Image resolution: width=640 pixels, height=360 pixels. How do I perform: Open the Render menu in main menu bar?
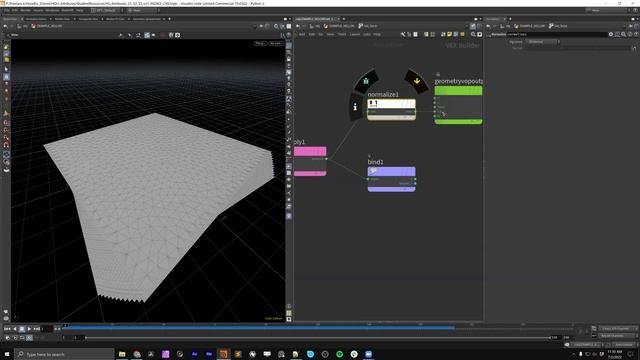[x=26, y=10]
